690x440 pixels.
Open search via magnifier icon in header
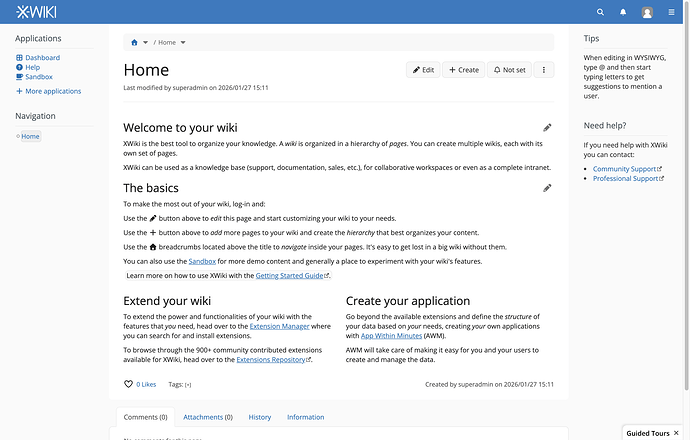point(600,12)
